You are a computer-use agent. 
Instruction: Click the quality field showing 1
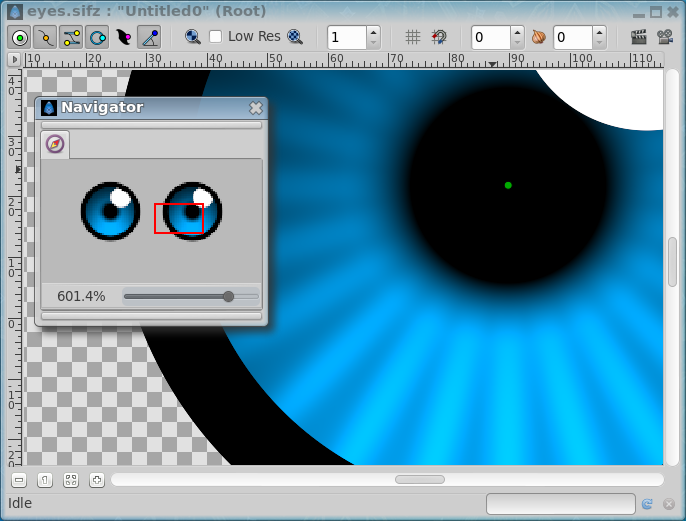[x=346, y=37]
